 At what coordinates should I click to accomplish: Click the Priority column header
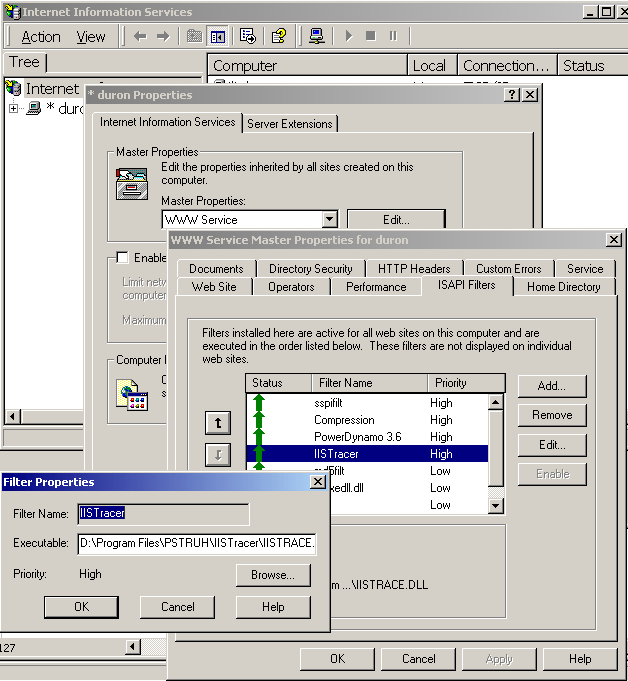coord(466,383)
